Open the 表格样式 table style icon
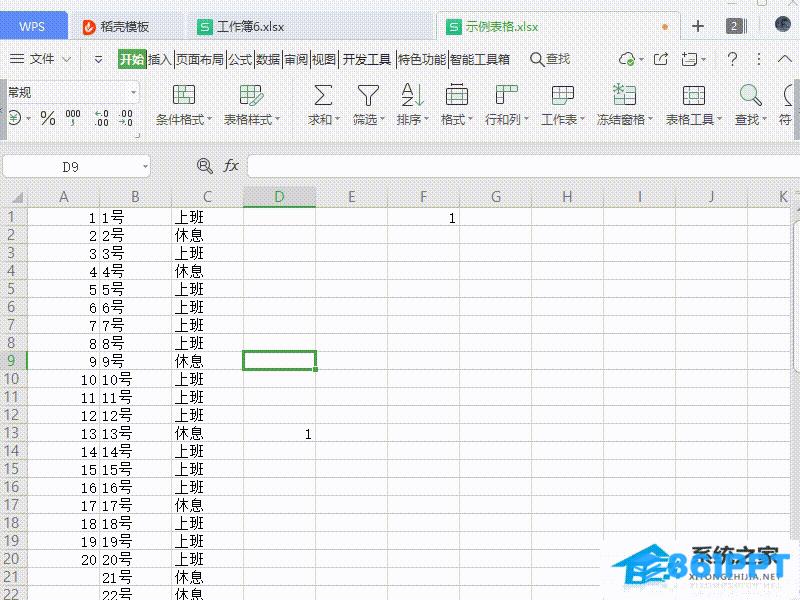The height and width of the screenshot is (600, 800). coord(251,95)
